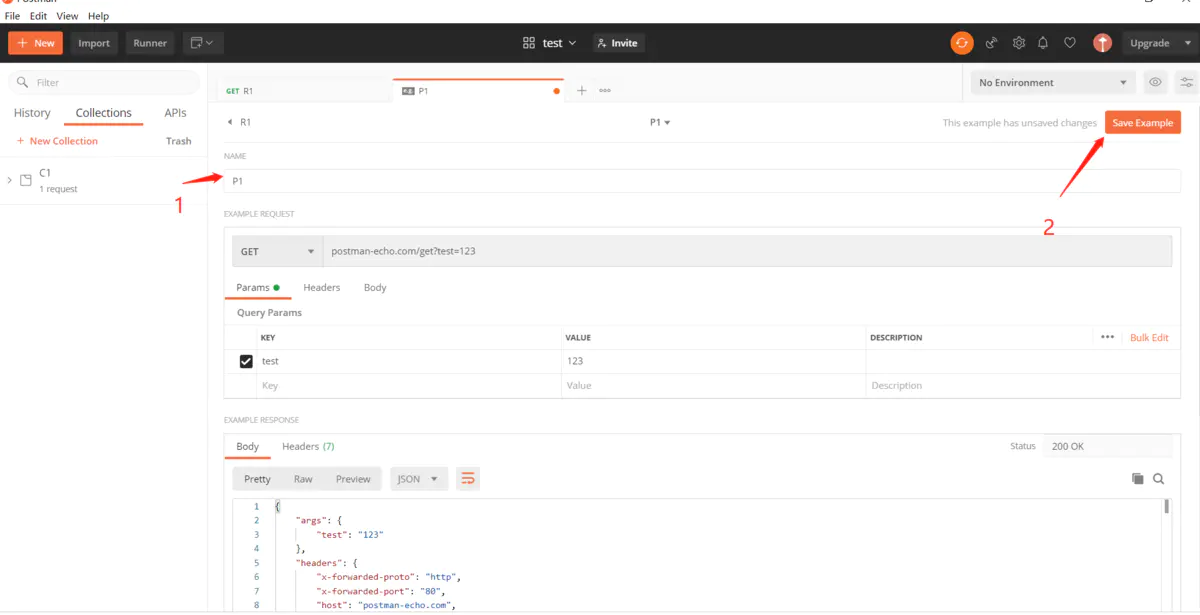Open the settings wrench icon
1200x615 pixels.
tap(1019, 43)
